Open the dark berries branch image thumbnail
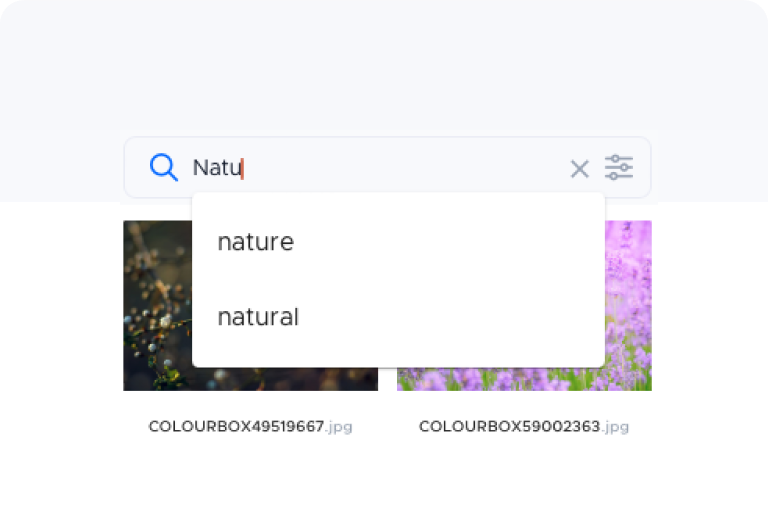Image resolution: width=768 pixels, height=511 pixels. click(158, 305)
